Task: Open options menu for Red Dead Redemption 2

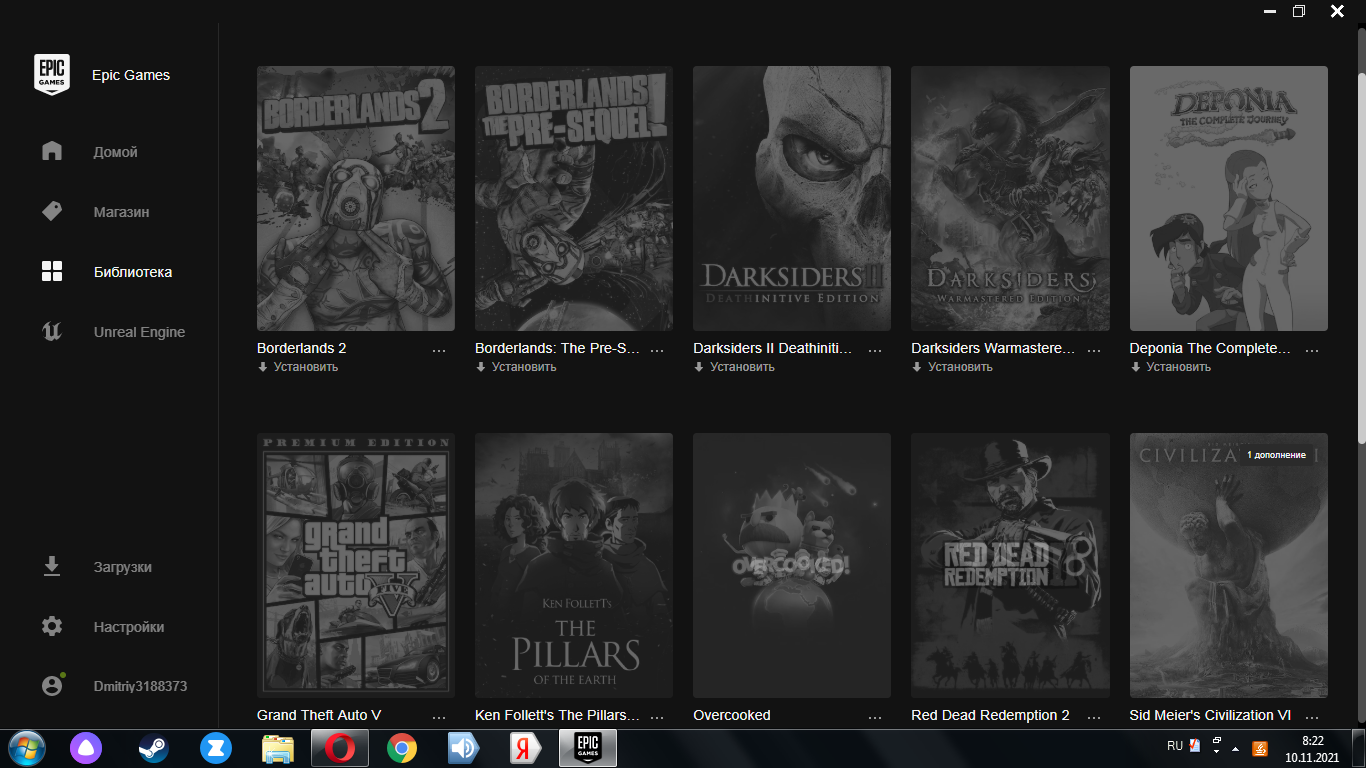Action: 1093,717
